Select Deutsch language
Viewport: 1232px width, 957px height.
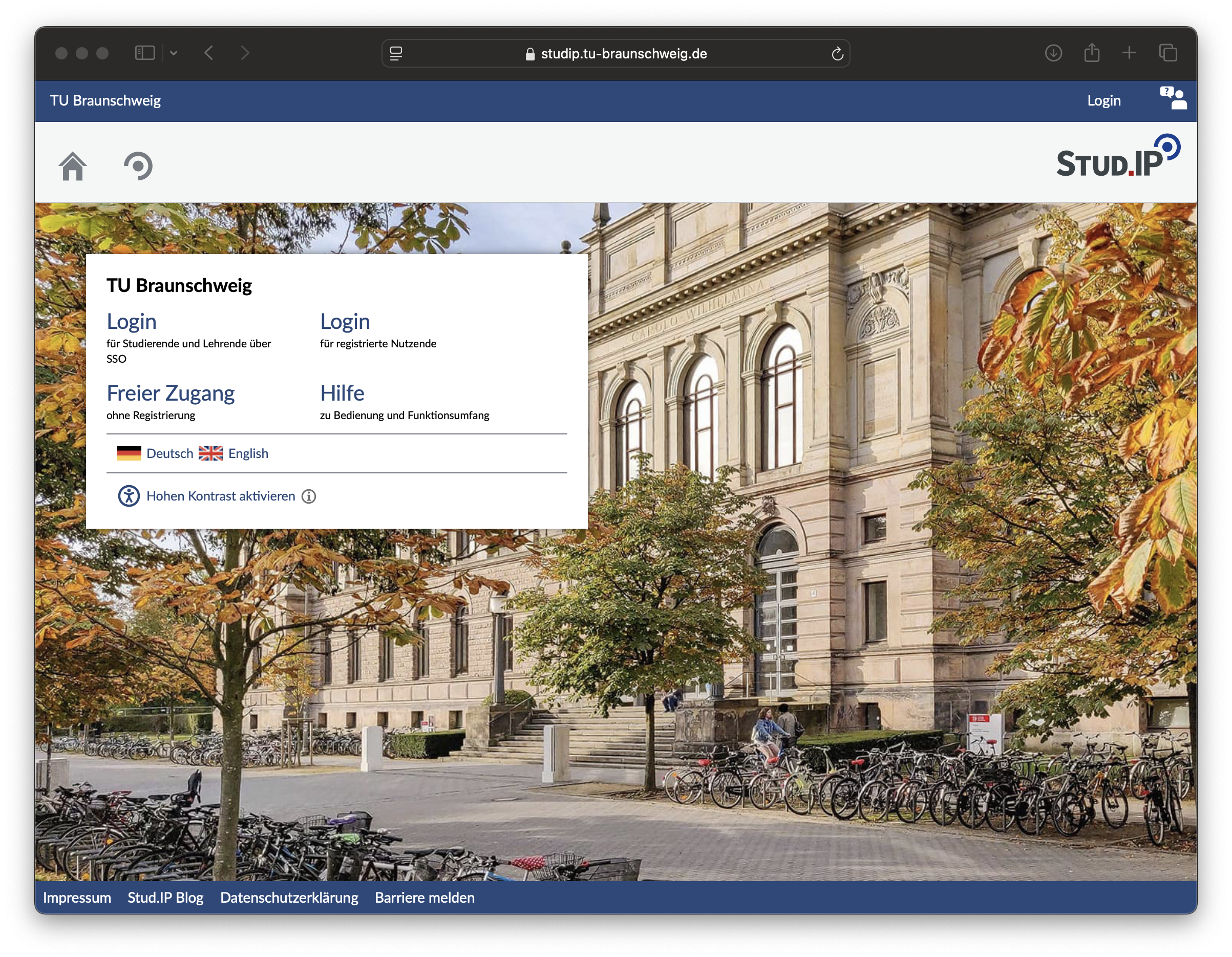[169, 454]
